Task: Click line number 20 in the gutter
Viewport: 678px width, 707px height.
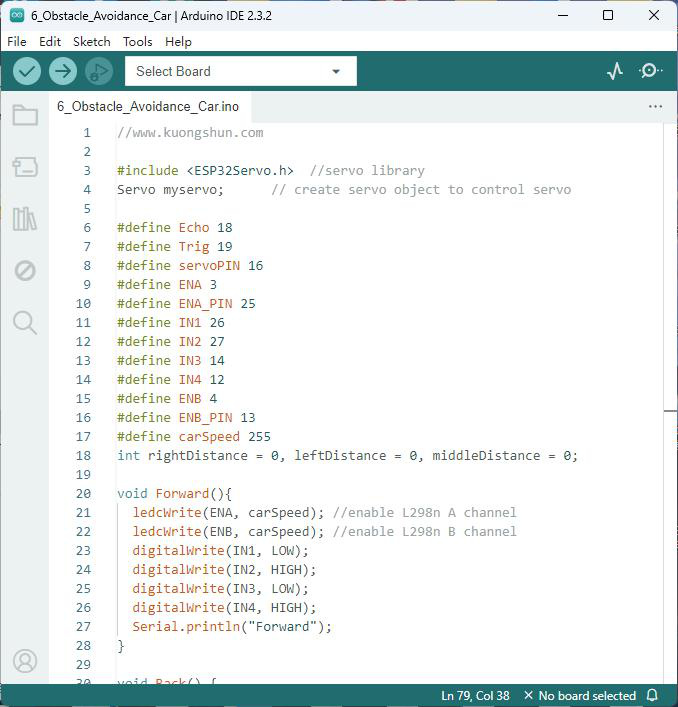Action: [x=83, y=493]
